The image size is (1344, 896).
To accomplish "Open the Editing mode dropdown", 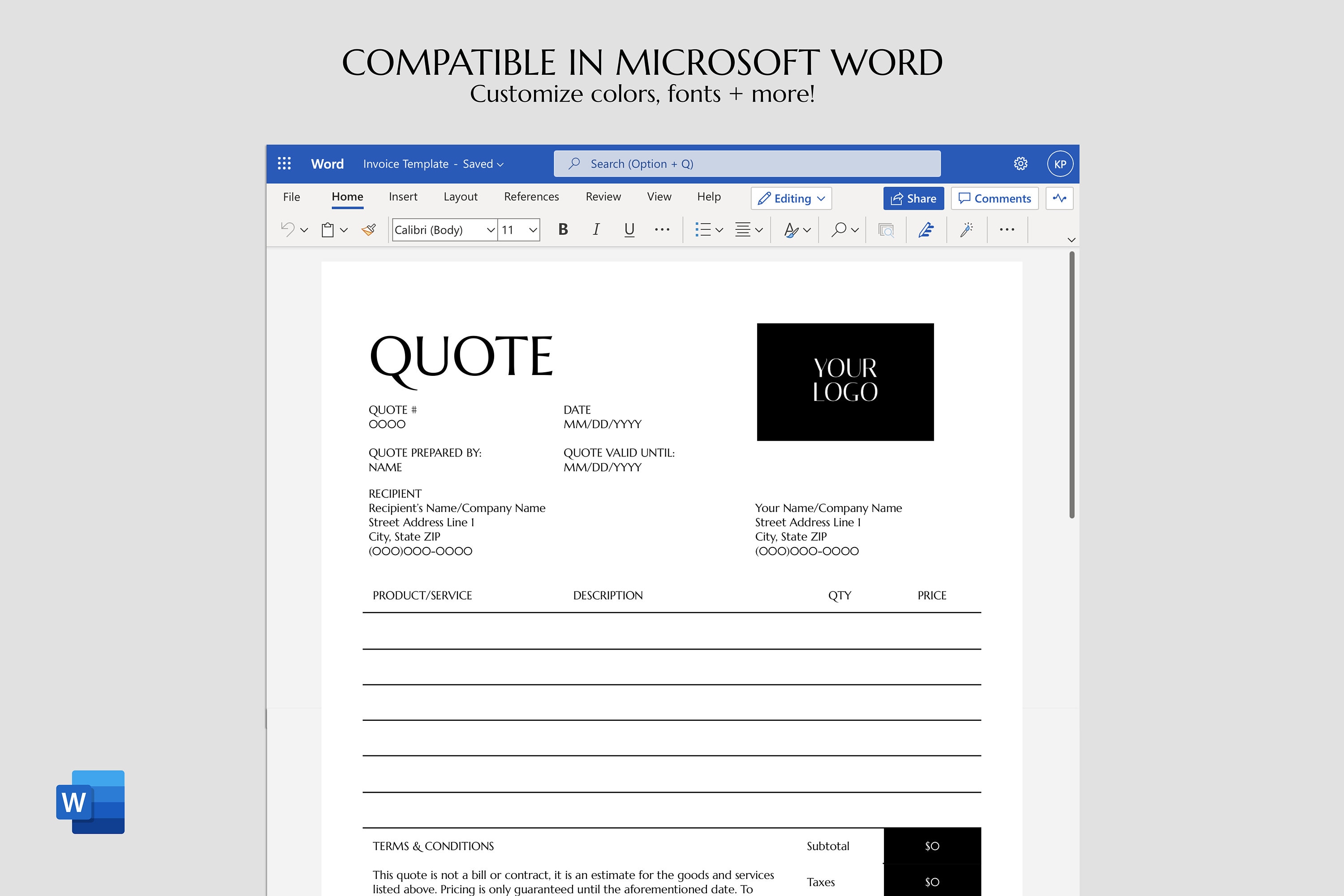I will [792, 198].
